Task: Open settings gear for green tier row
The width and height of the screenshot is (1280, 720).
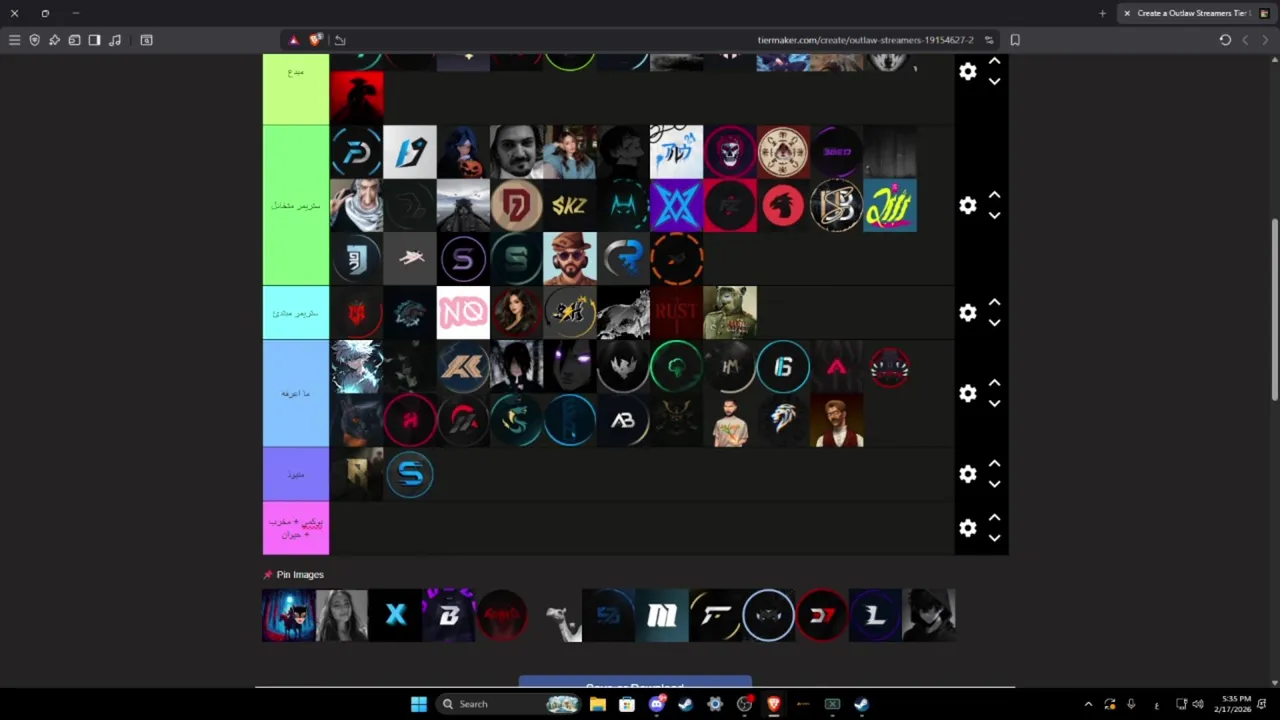Action: [x=967, y=205]
